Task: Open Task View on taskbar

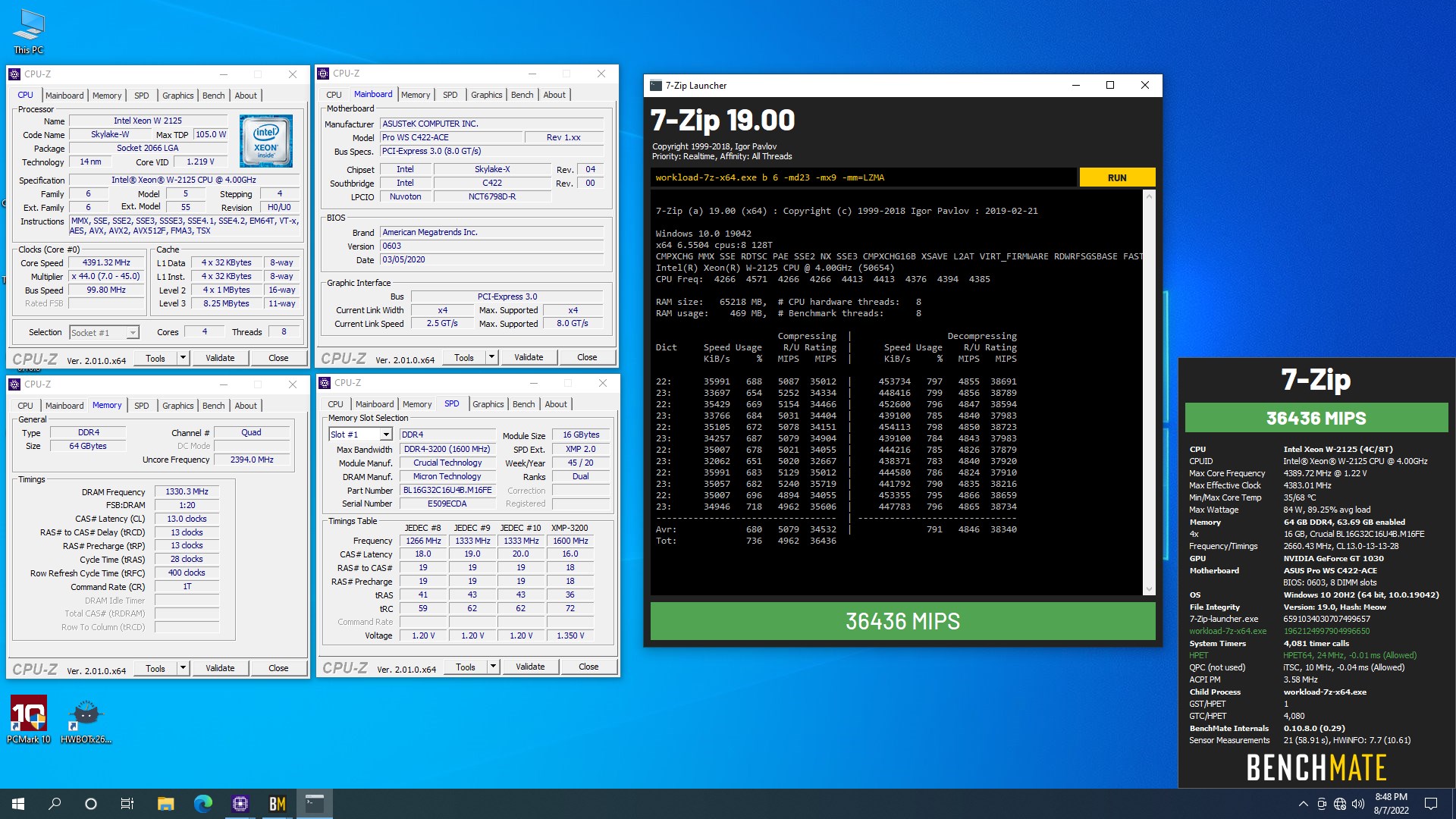Action: (x=127, y=804)
